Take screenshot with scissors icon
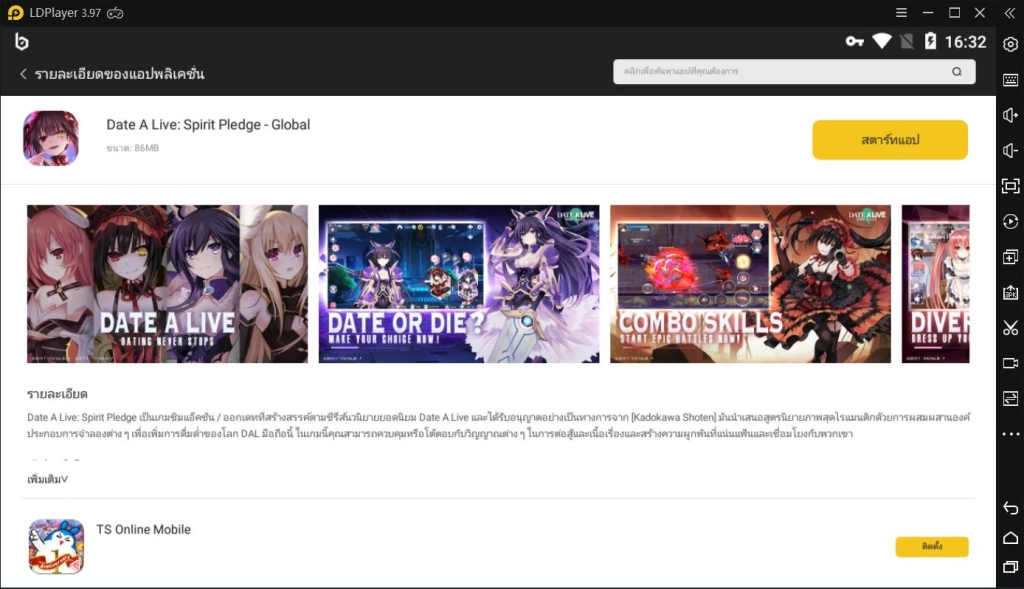Screen dimensions: 1024x589 click(1010, 328)
